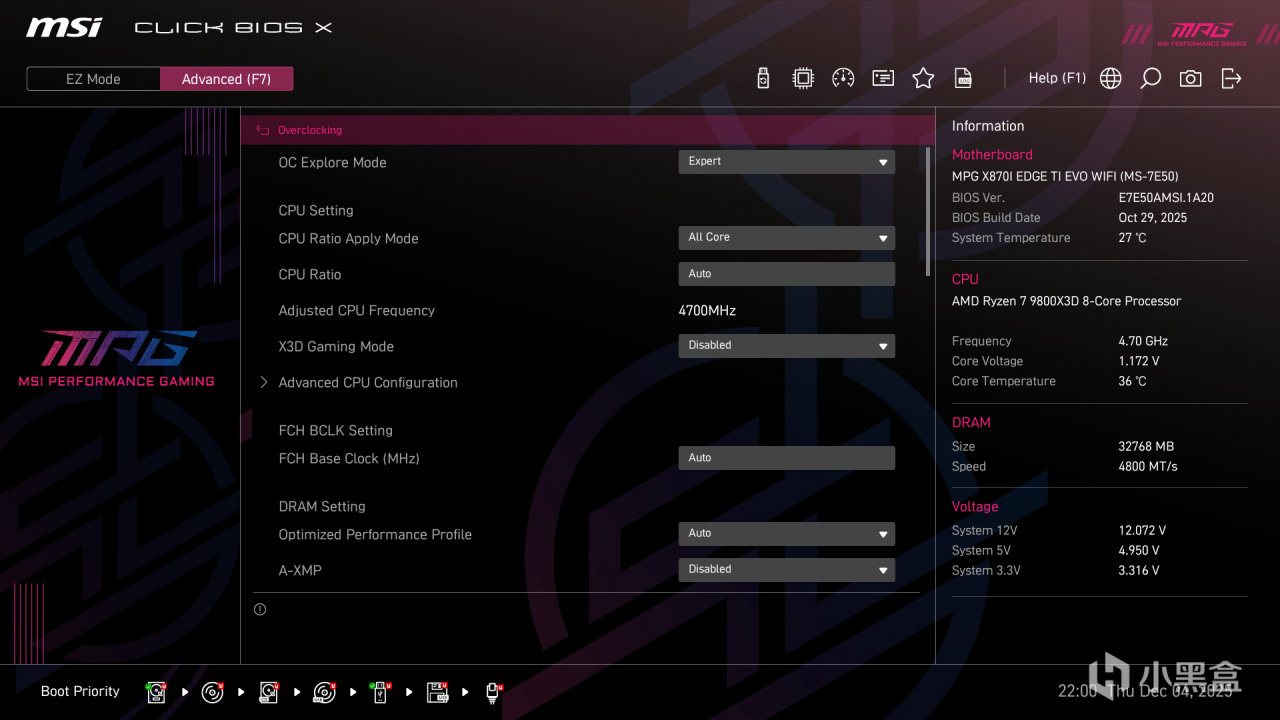Click the DRAM Setting section heading
Viewport: 1280px width, 720px height.
click(x=322, y=507)
